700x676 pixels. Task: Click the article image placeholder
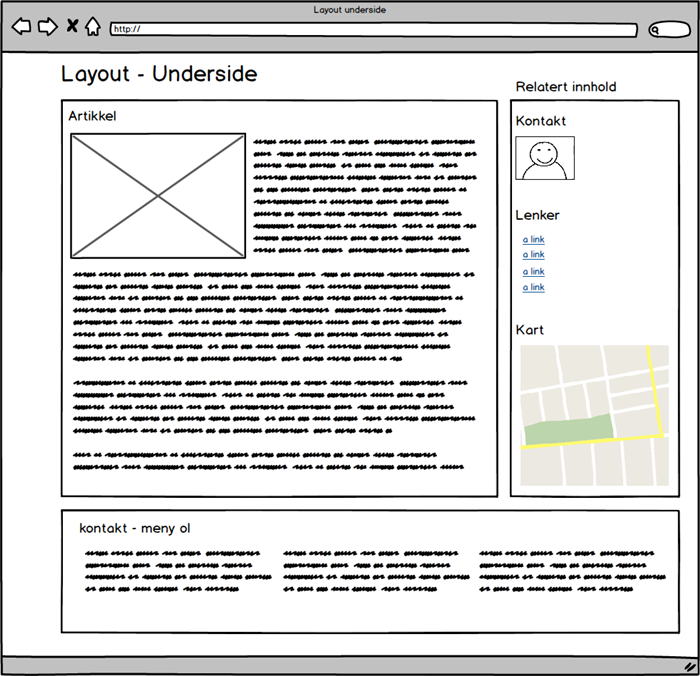point(158,196)
